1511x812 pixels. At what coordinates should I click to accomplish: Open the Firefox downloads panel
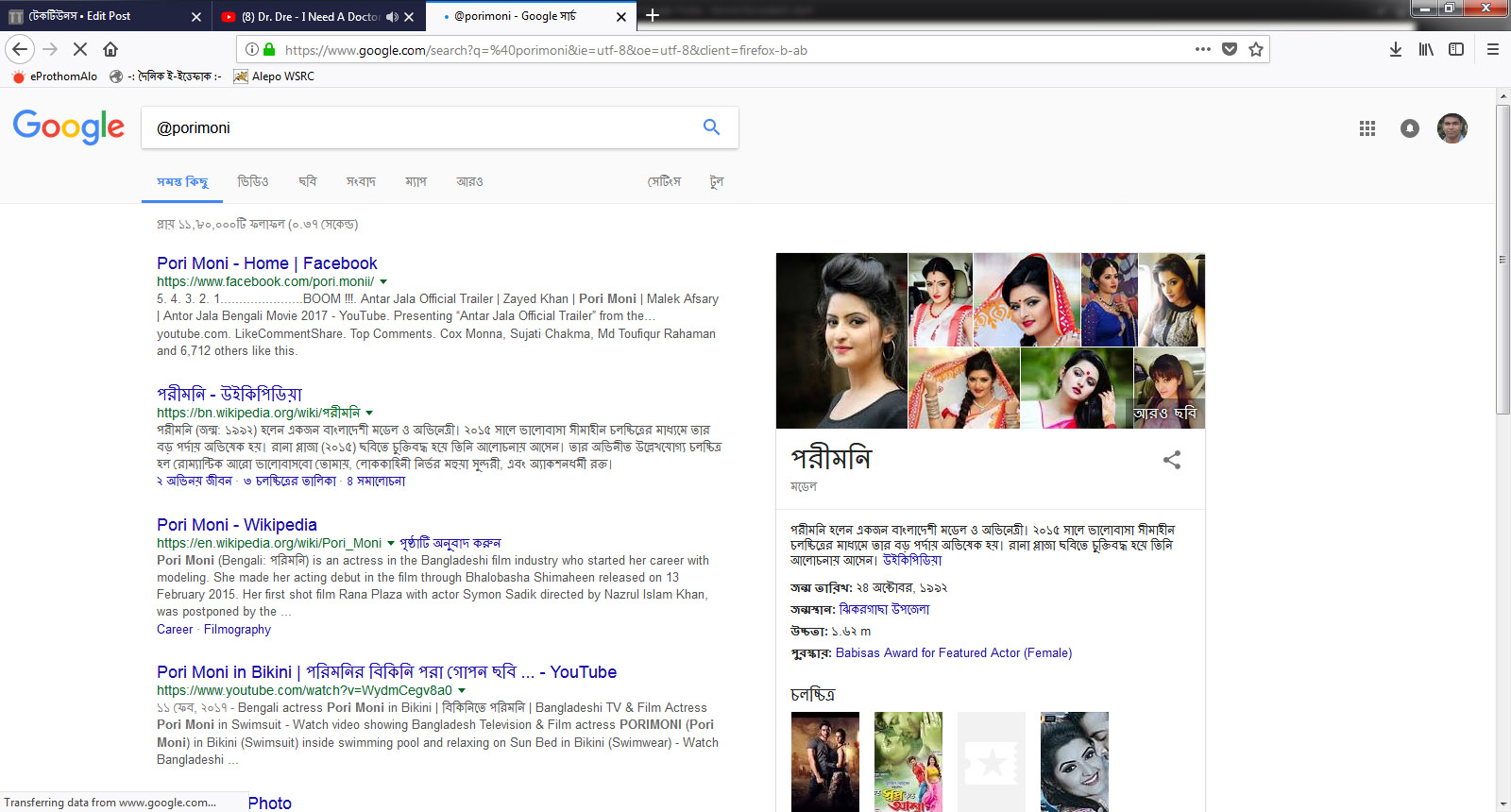(x=1395, y=50)
